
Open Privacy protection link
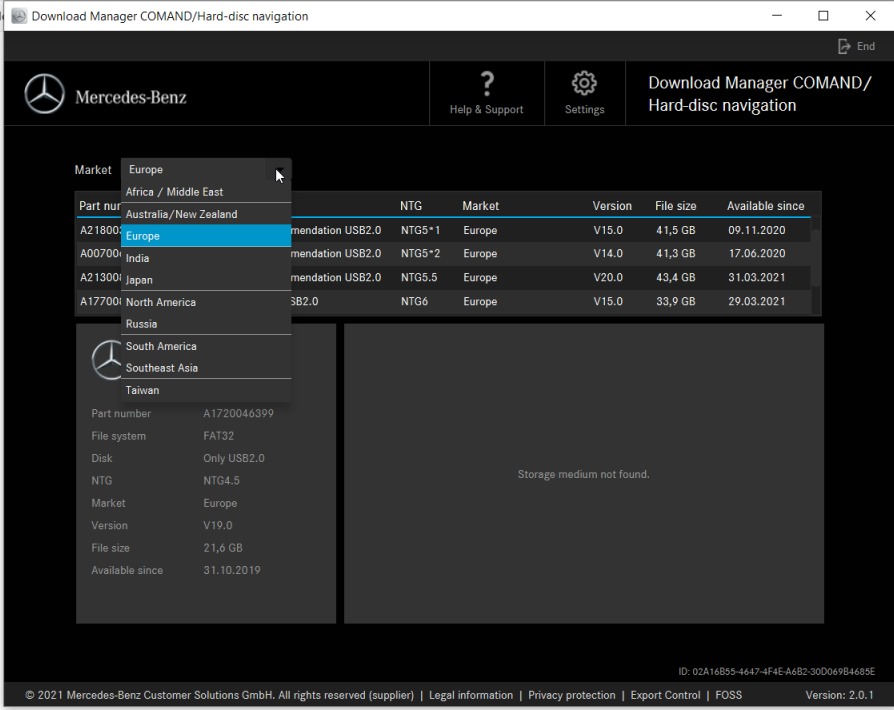(571, 695)
